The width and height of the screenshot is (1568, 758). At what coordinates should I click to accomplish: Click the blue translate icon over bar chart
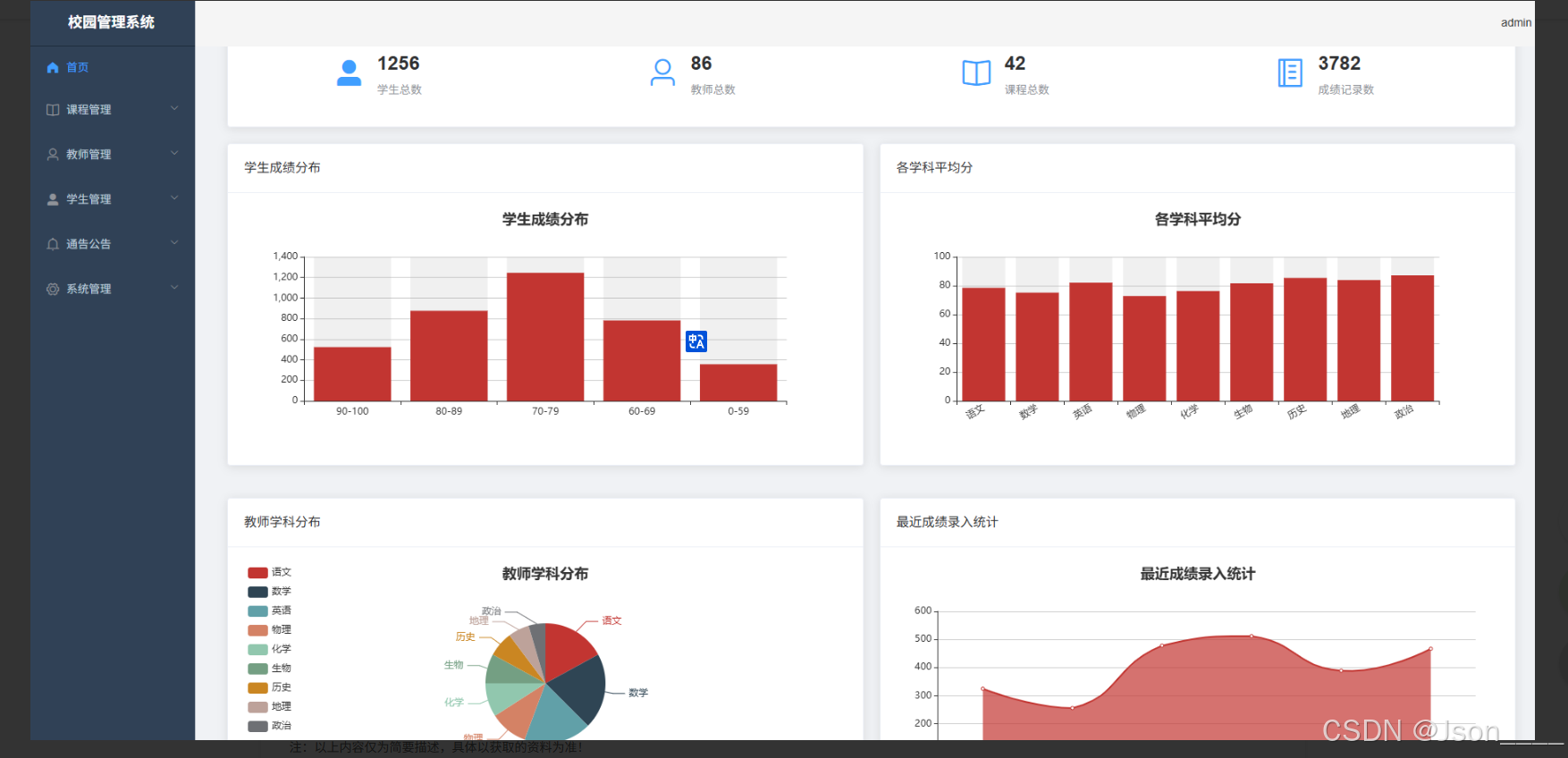point(696,341)
